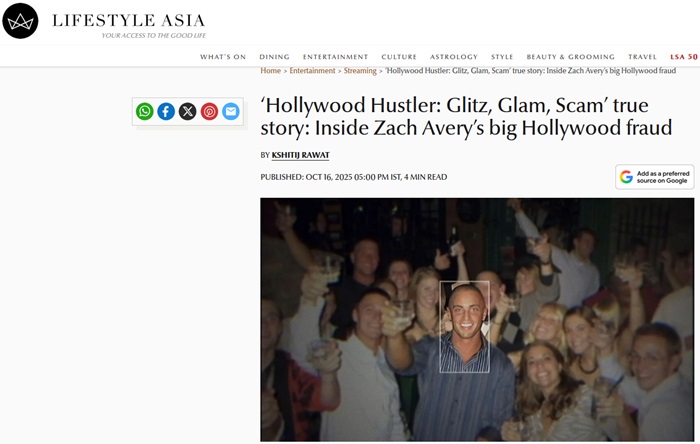Click the Google logo in preferred source button

point(626,177)
